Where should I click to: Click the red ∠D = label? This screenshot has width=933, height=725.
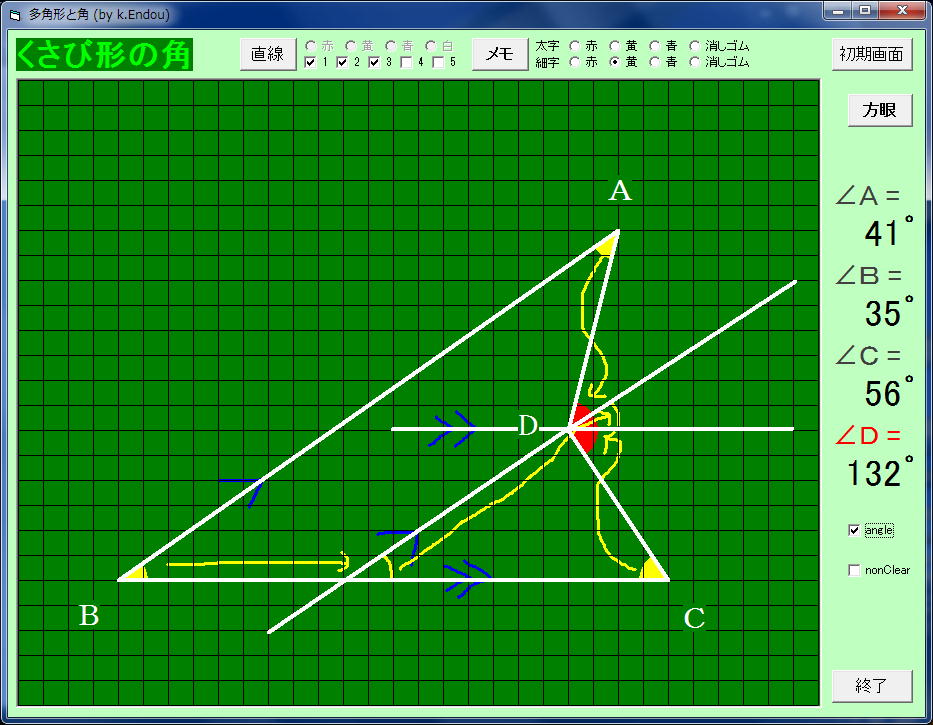point(868,436)
